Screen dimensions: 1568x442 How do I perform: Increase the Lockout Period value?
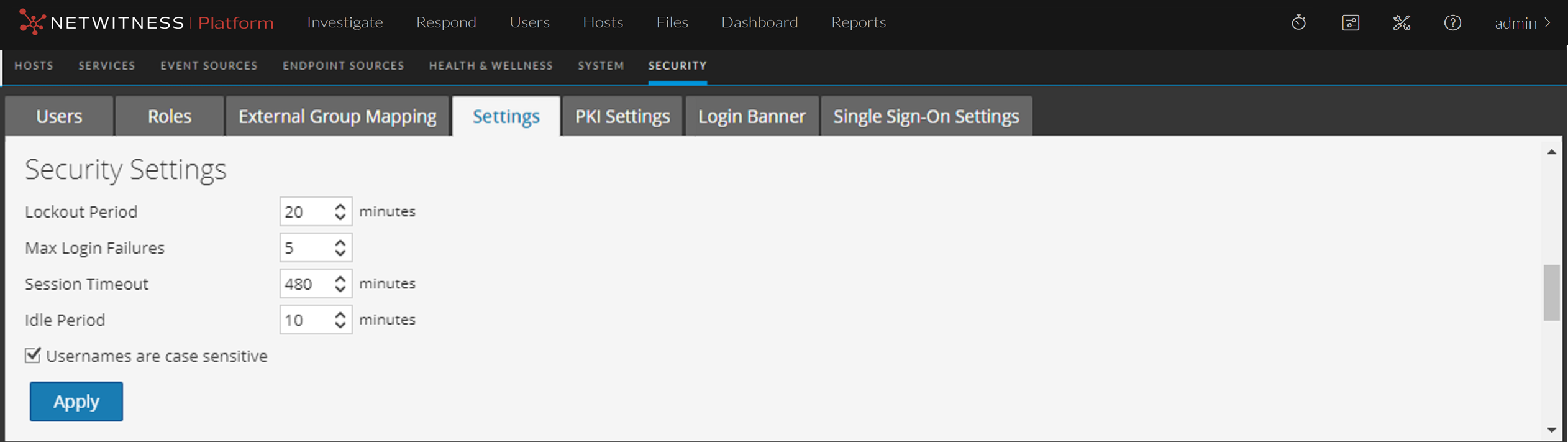pos(340,206)
